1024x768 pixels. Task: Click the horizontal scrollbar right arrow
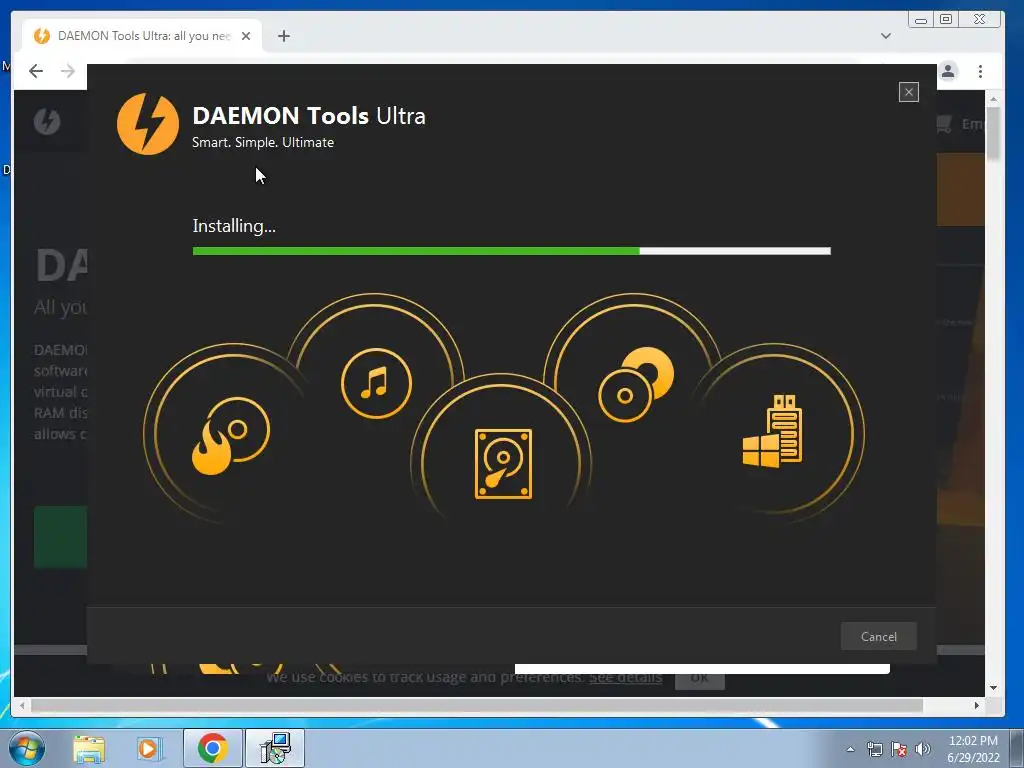pyautogui.click(x=977, y=705)
